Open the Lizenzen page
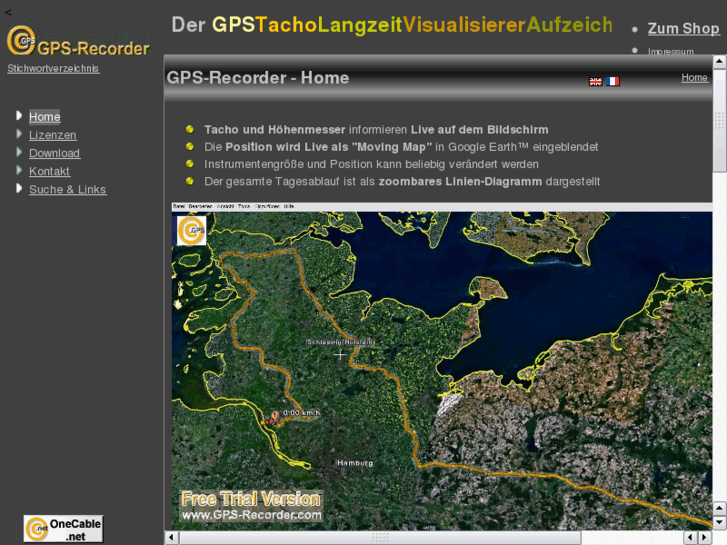This screenshot has width=727, height=545. (x=53, y=135)
